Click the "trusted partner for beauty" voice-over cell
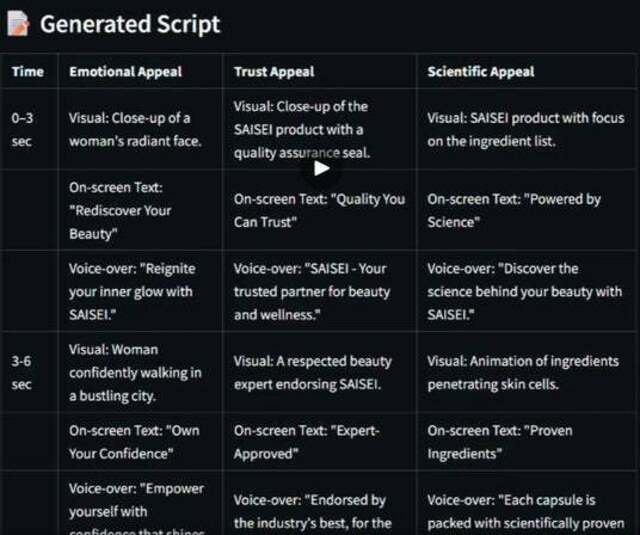 click(320, 291)
